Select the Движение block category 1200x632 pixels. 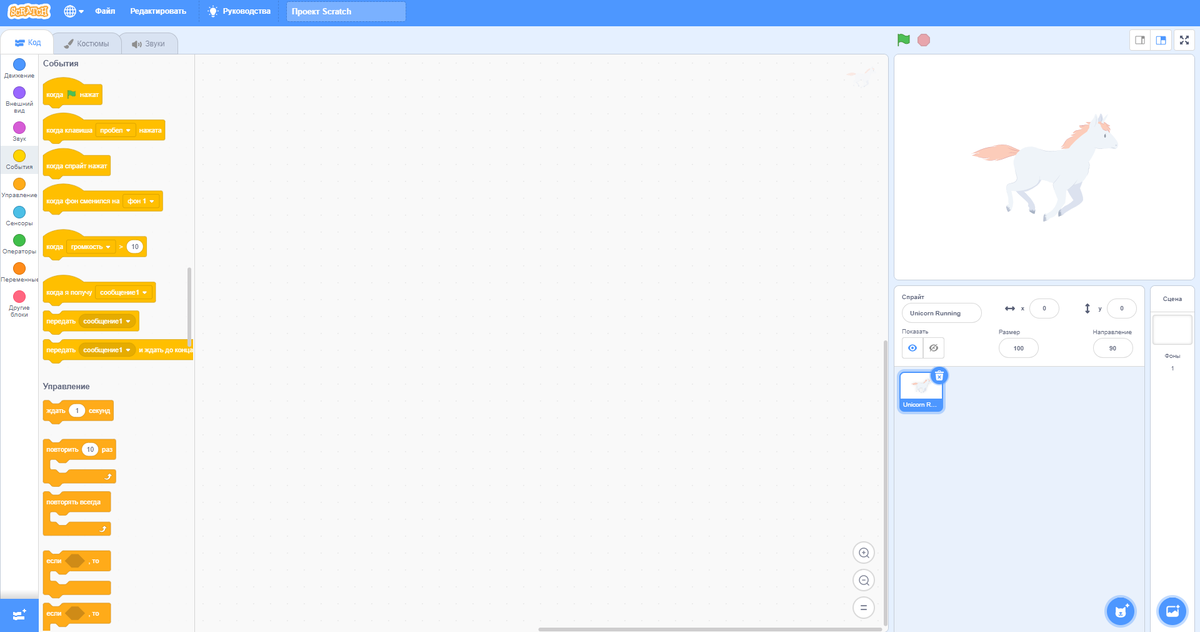click(19, 69)
